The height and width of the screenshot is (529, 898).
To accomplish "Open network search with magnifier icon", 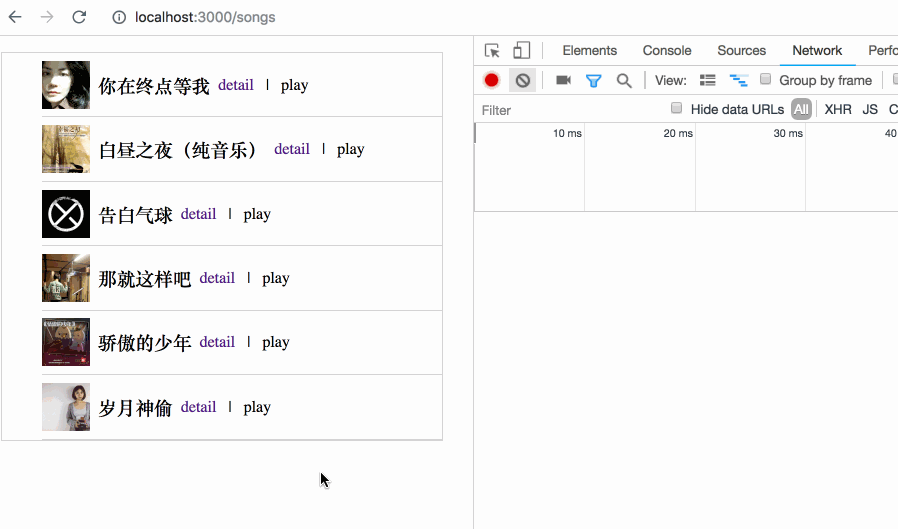I will click(x=624, y=81).
